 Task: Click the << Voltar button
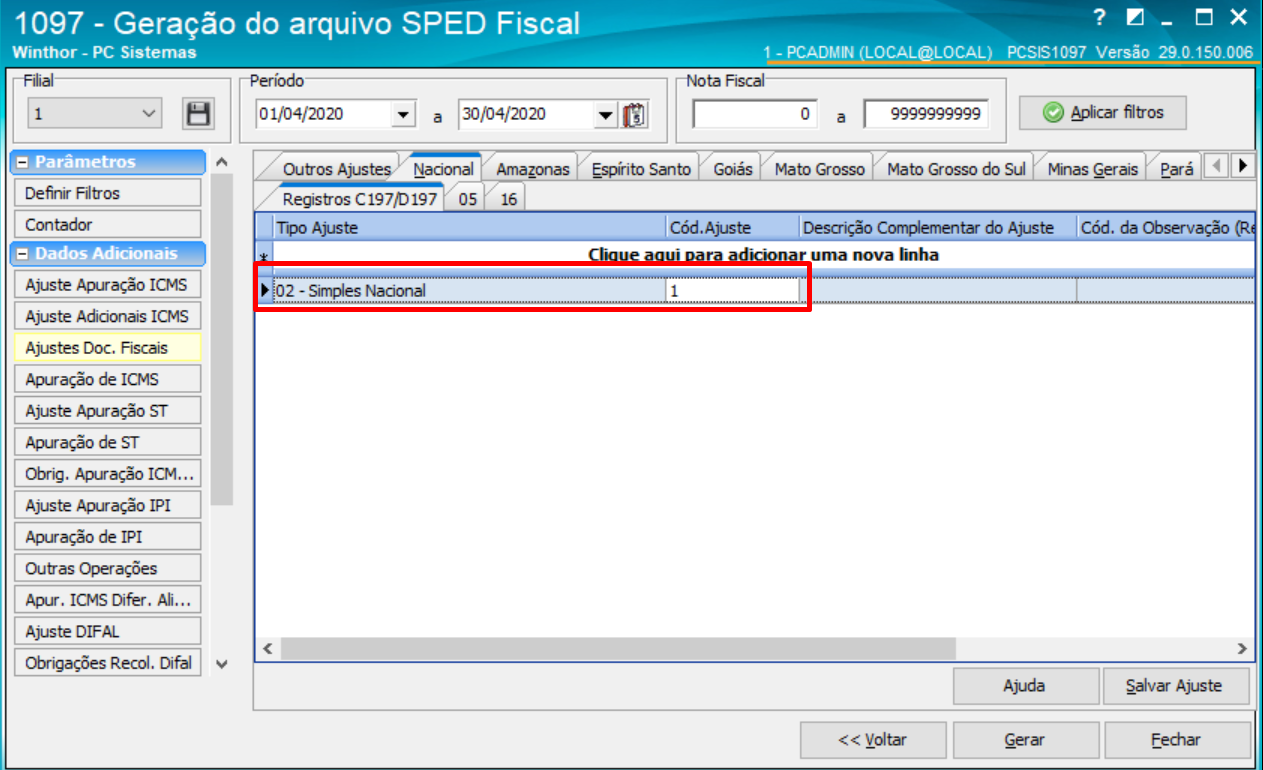click(873, 740)
